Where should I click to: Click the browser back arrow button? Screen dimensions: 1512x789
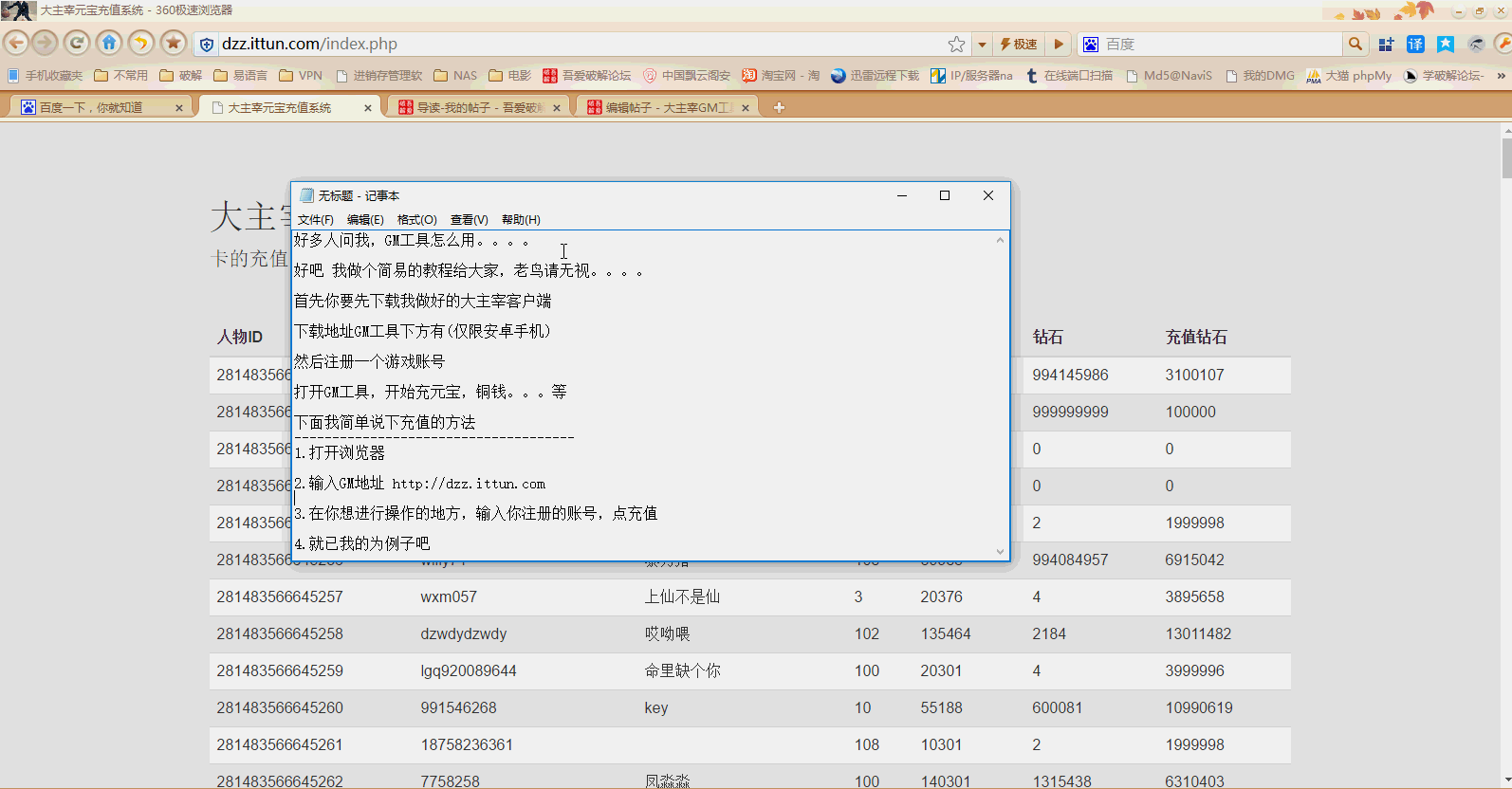pyautogui.click(x=16, y=43)
